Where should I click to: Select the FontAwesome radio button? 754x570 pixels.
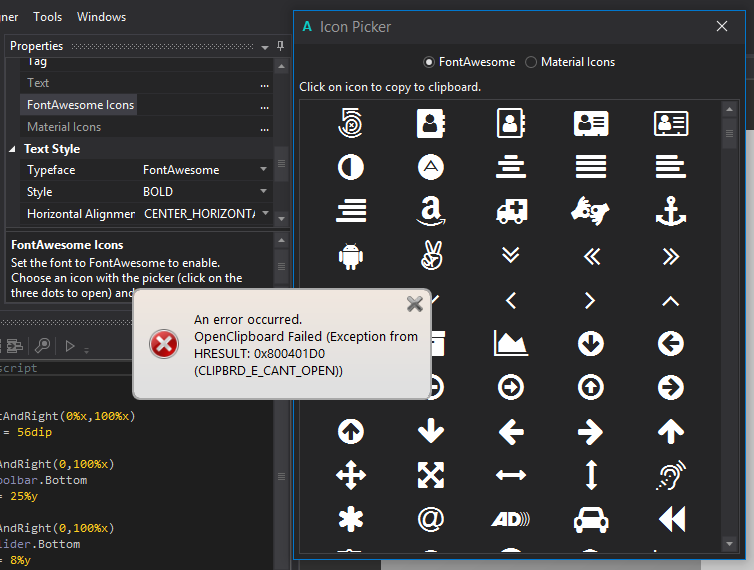[x=430, y=62]
